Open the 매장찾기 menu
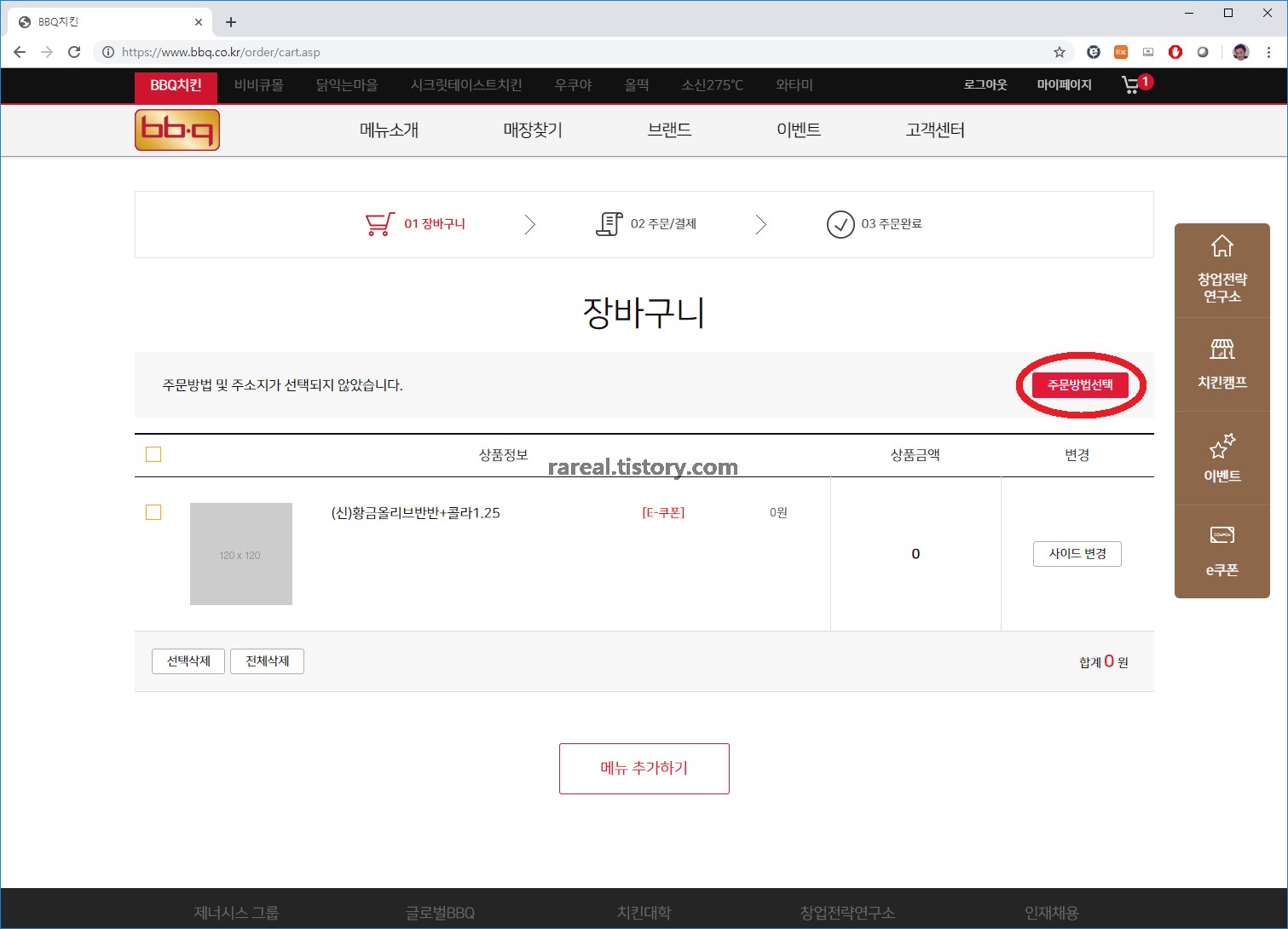Screen dimensions: 1288x929 (533, 130)
